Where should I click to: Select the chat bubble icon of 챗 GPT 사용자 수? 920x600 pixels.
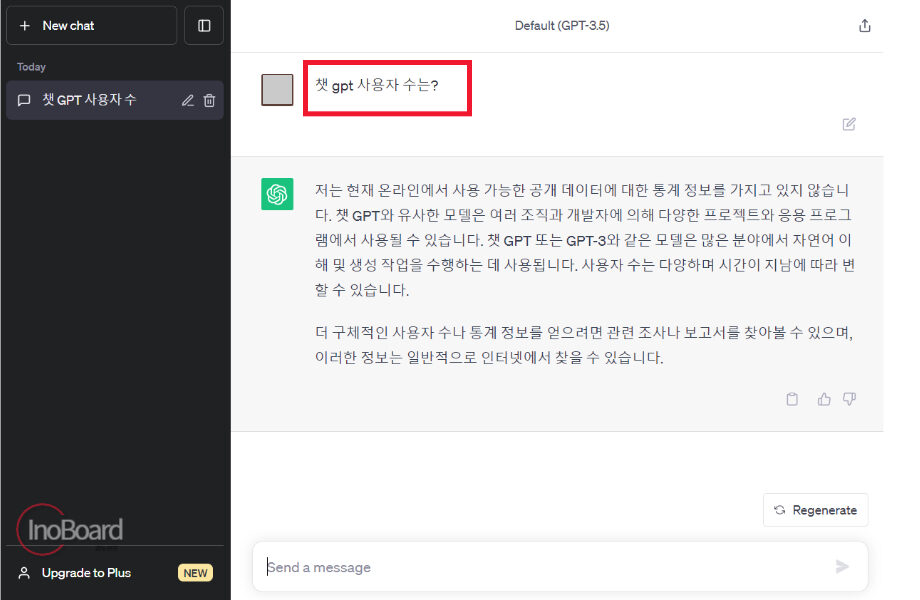tap(24, 100)
